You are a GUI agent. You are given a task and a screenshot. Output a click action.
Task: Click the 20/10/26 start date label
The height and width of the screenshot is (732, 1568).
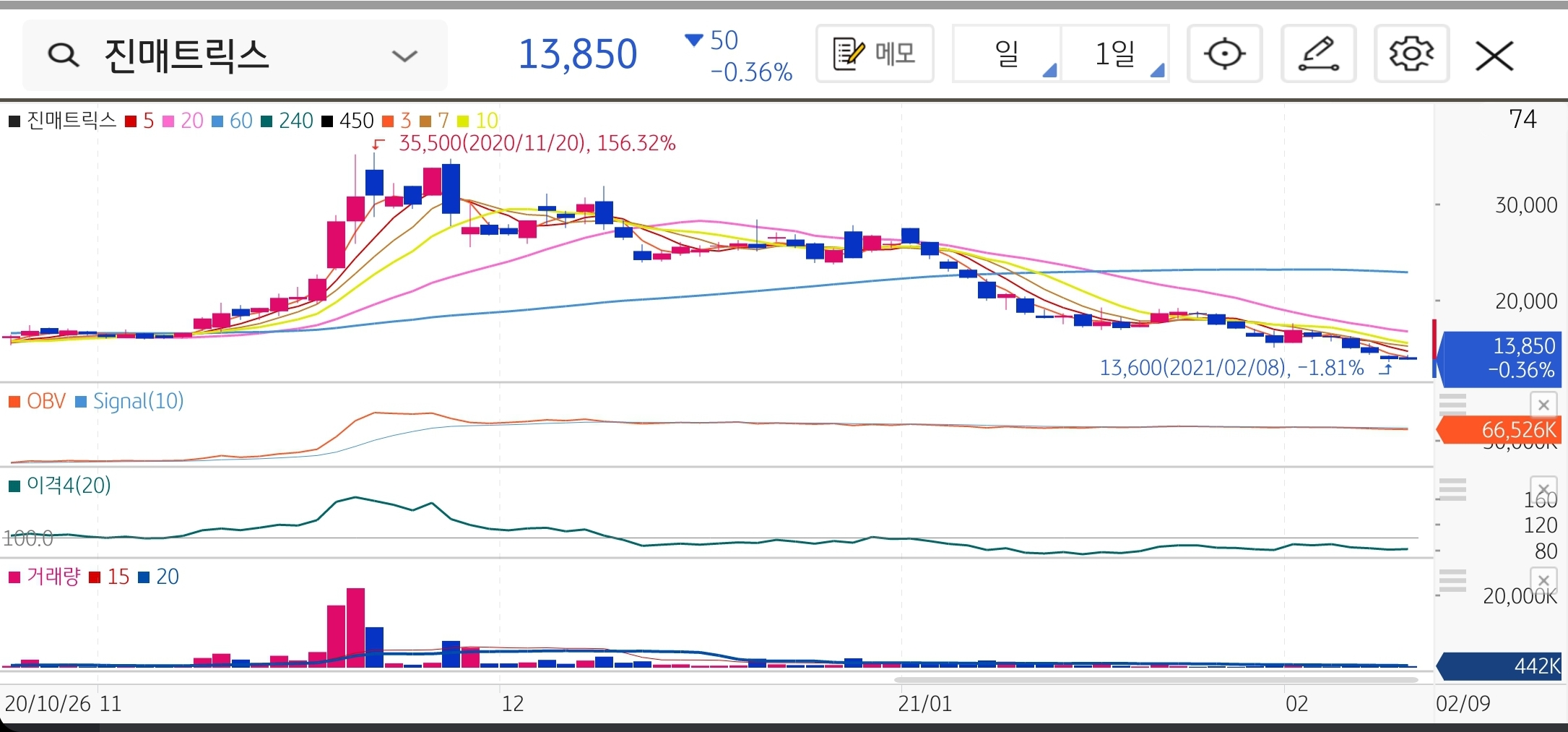[48, 704]
